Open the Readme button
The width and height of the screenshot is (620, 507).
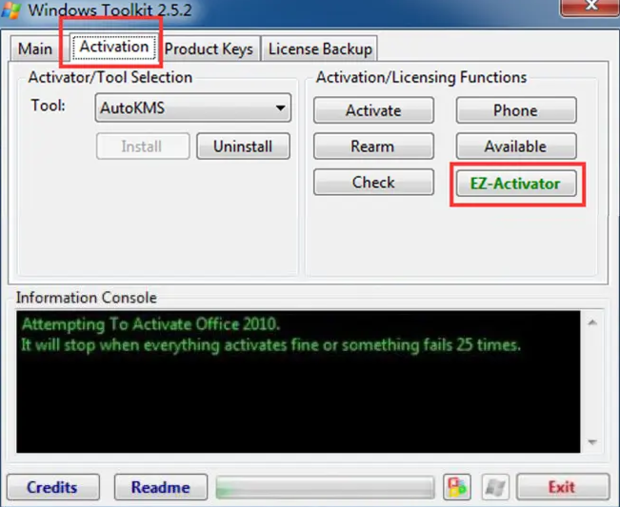click(161, 487)
